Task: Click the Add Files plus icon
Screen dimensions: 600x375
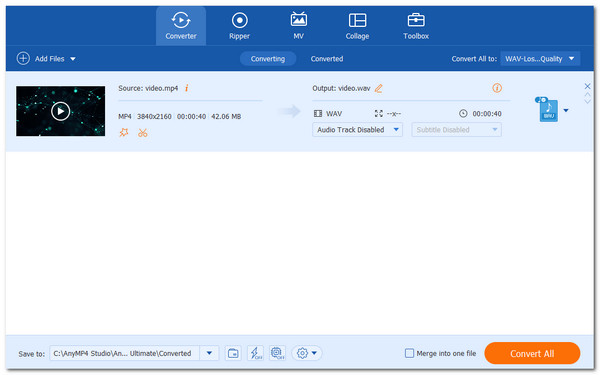Action: [23, 59]
